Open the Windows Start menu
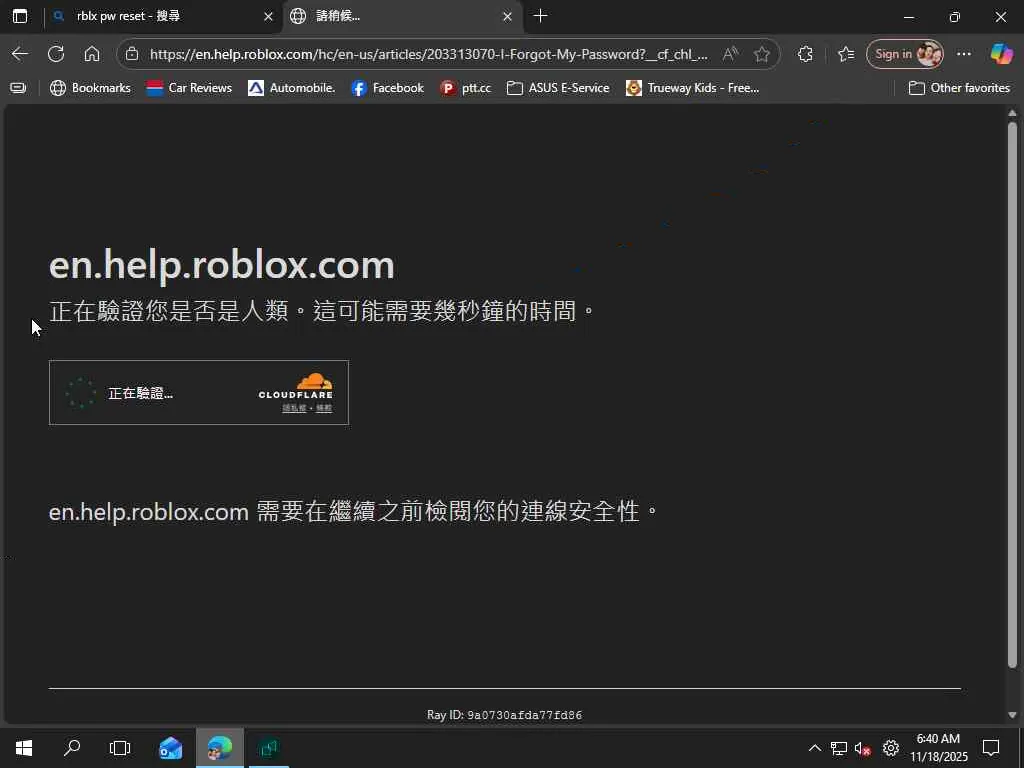1024x768 pixels. coord(24,748)
